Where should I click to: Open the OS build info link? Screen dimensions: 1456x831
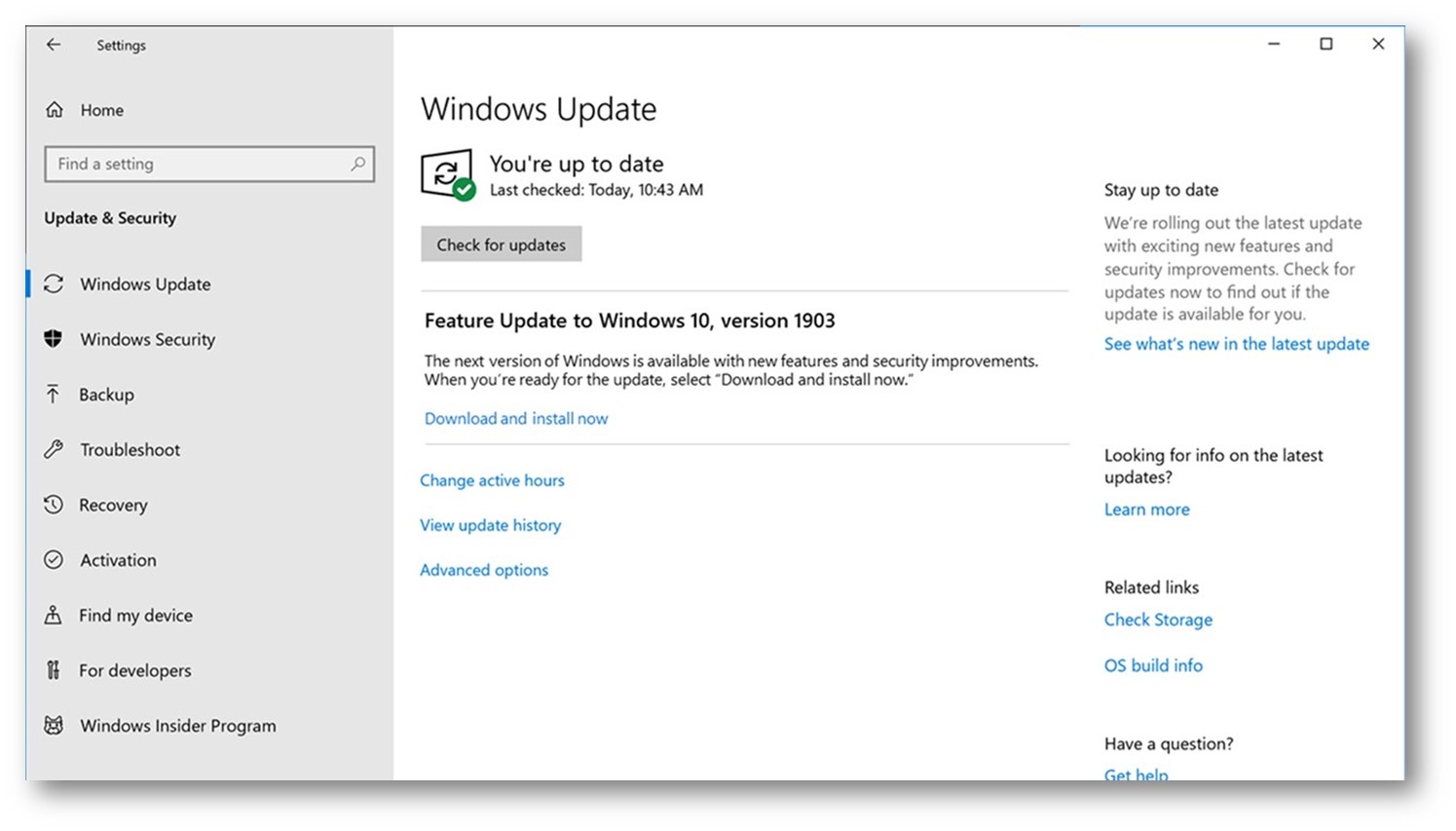coord(1153,665)
